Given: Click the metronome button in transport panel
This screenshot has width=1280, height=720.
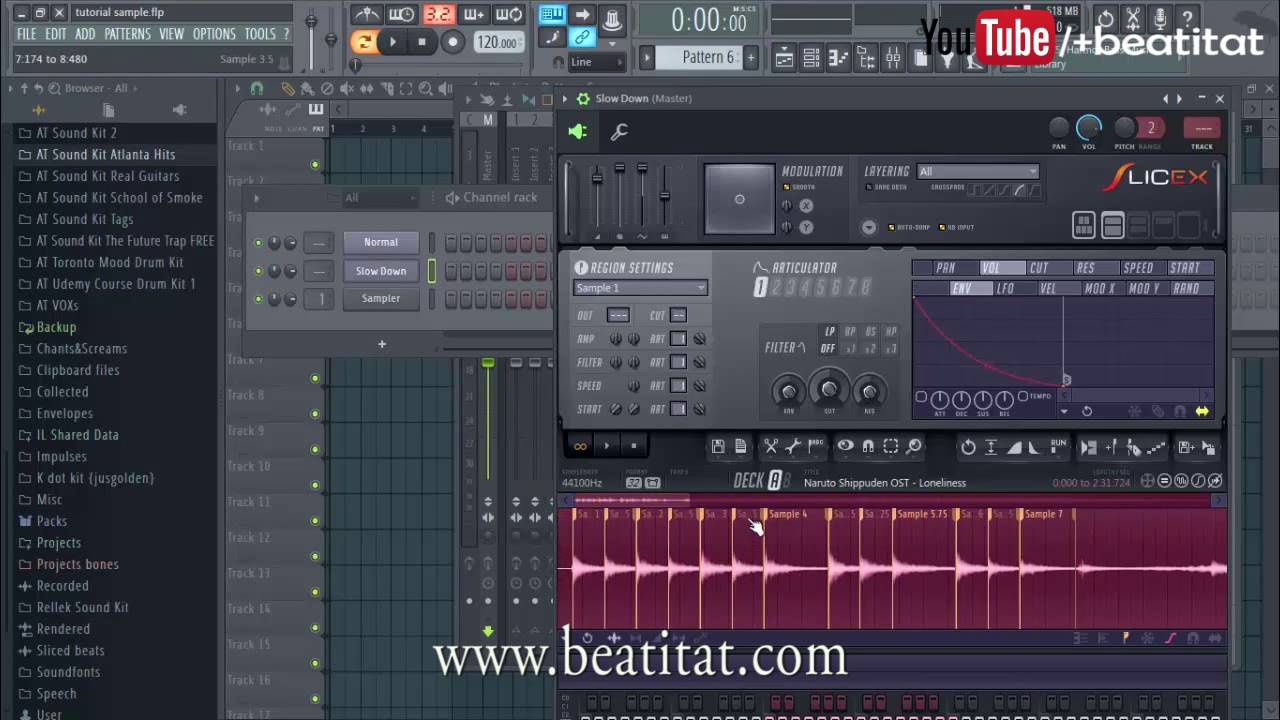Looking at the screenshot, I should pos(367,14).
